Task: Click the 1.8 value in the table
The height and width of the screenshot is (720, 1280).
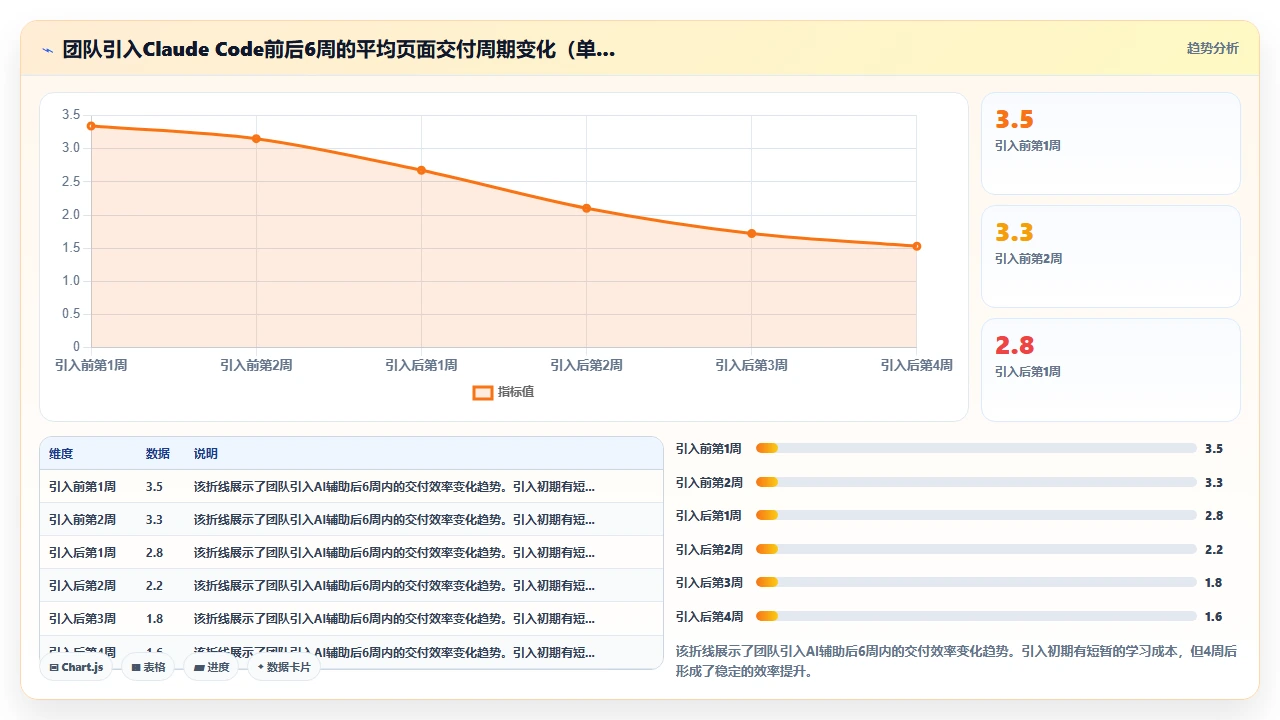Action: [x=154, y=619]
